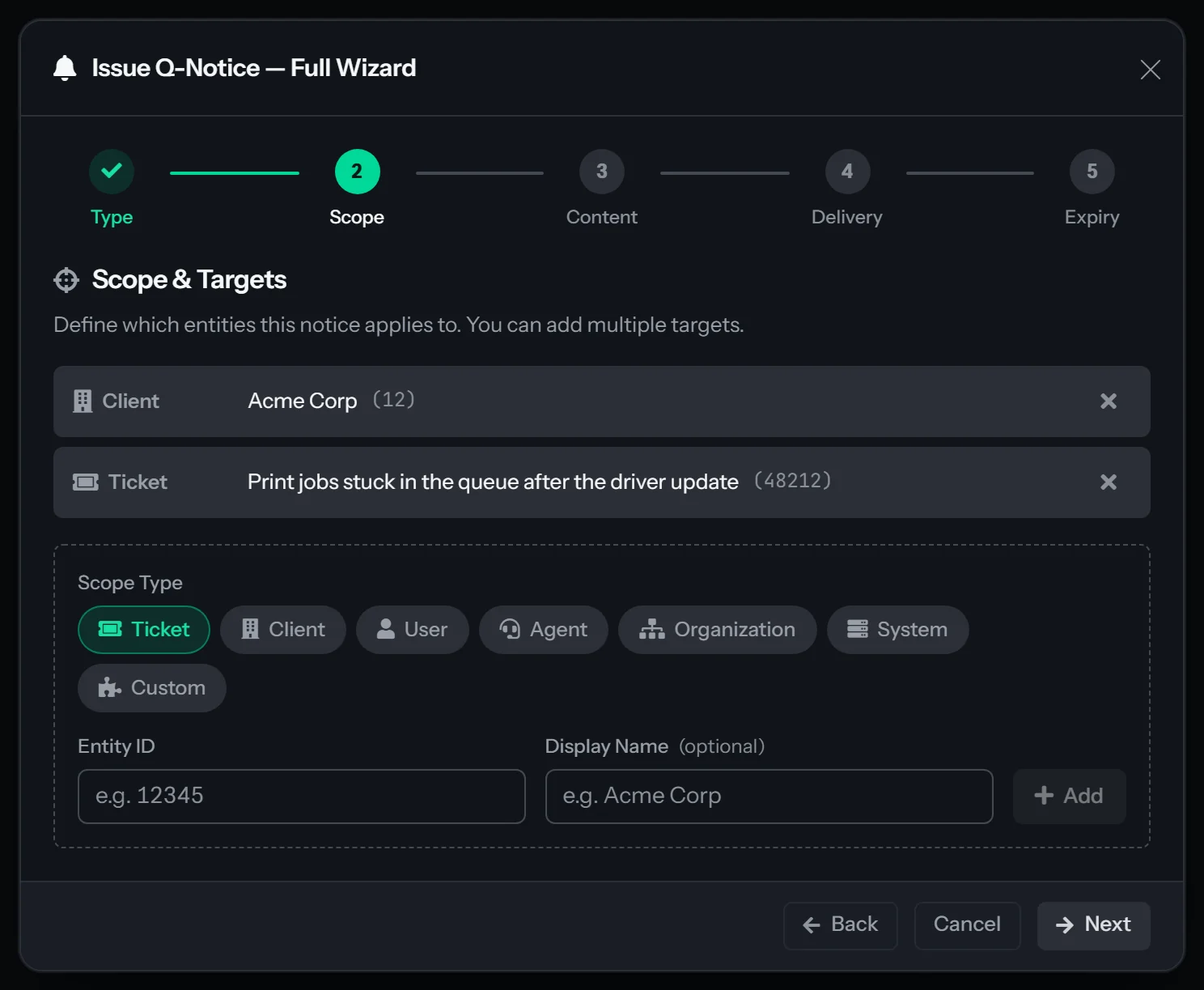Go Back to the previous step
1204x990 pixels.
tap(841, 925)
